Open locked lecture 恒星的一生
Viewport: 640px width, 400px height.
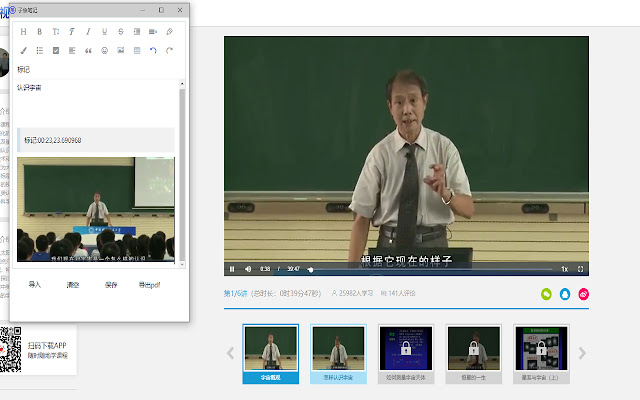pos(474,354)
